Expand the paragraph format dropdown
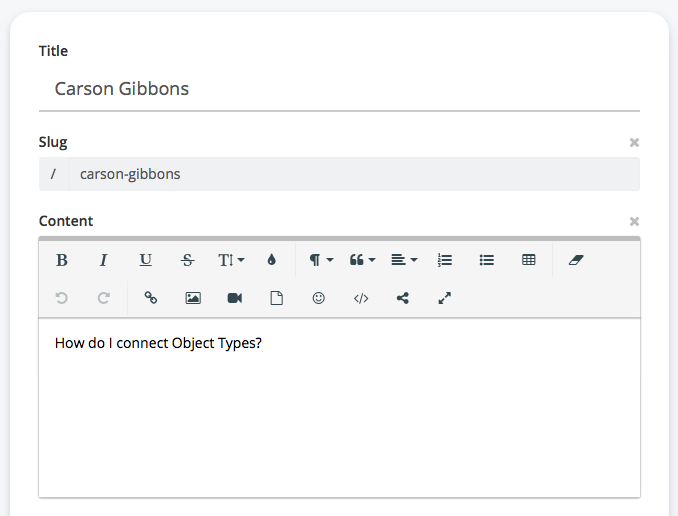The height and width of the screenshot is (516, 678). point(321,260)
